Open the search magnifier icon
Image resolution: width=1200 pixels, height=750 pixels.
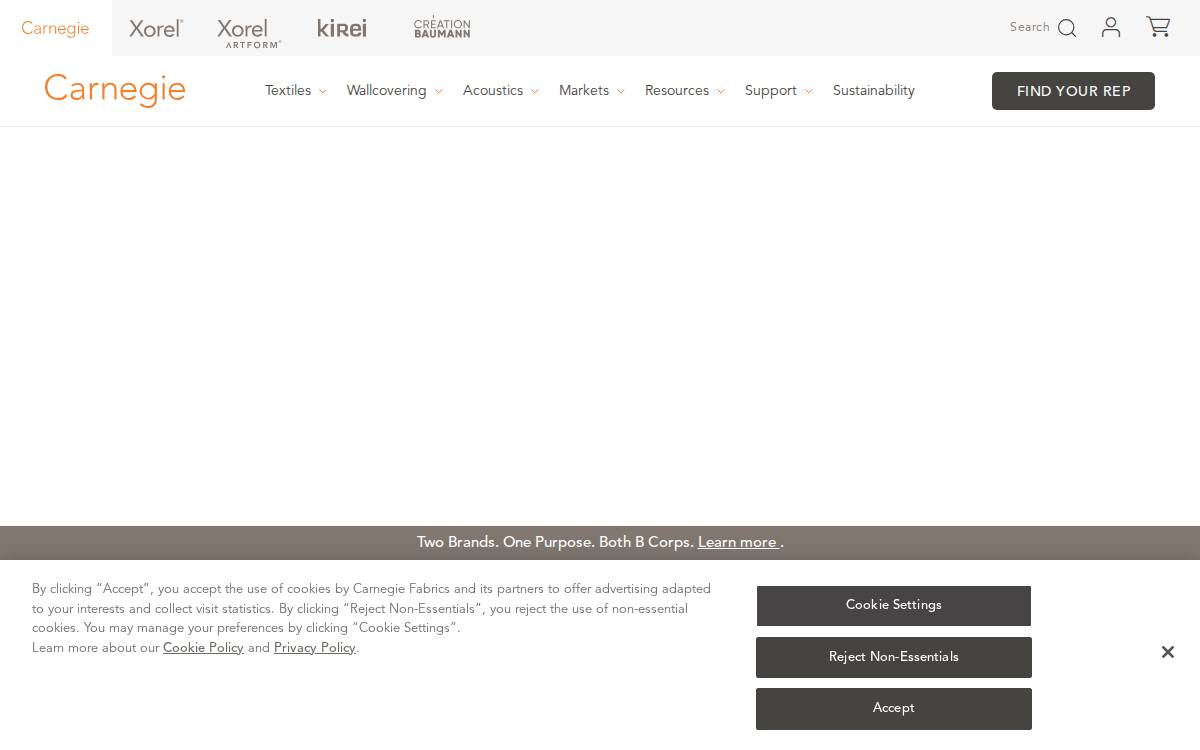pyautogui.click(x=1067, y=28)
